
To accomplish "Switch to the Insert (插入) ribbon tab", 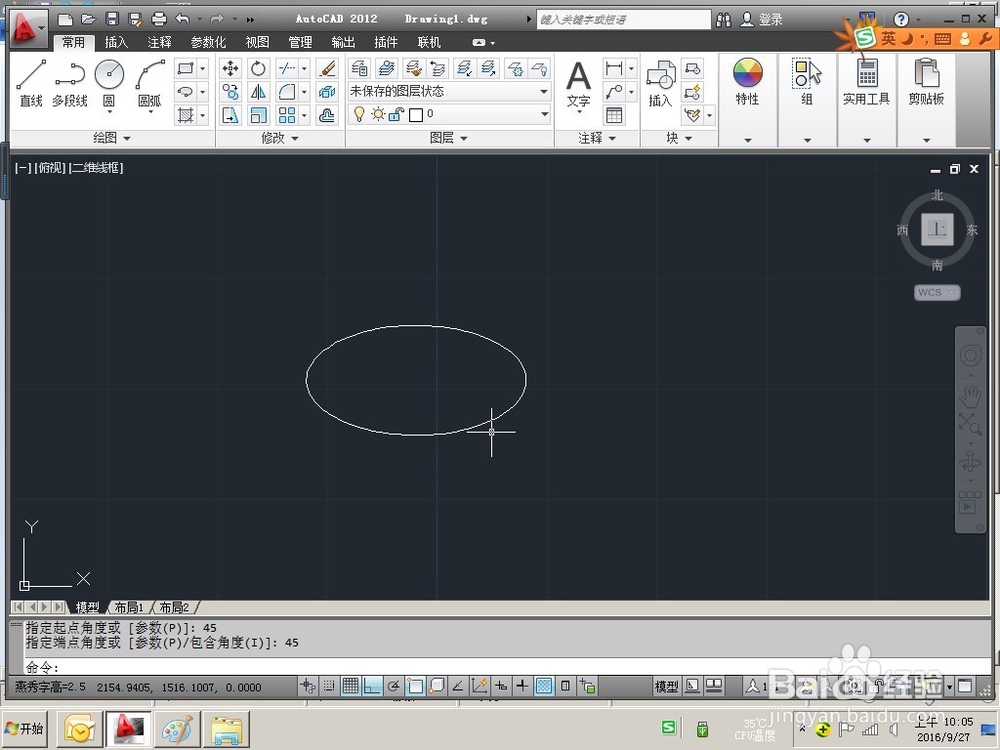I will [x=116, y=42].
